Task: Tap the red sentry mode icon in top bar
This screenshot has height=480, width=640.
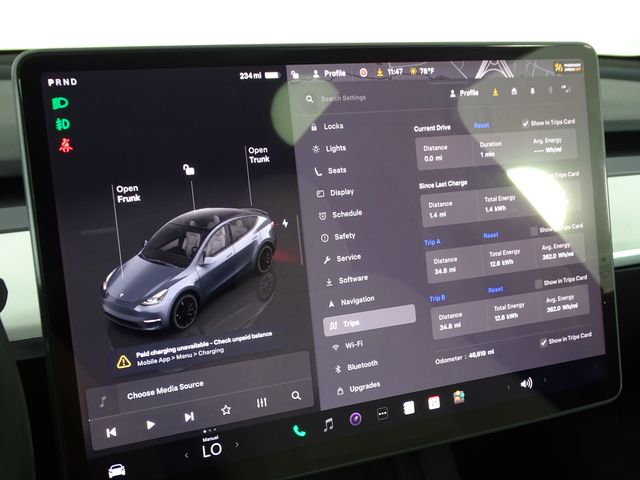Action: pyautogui.click(x=363, y=73)
